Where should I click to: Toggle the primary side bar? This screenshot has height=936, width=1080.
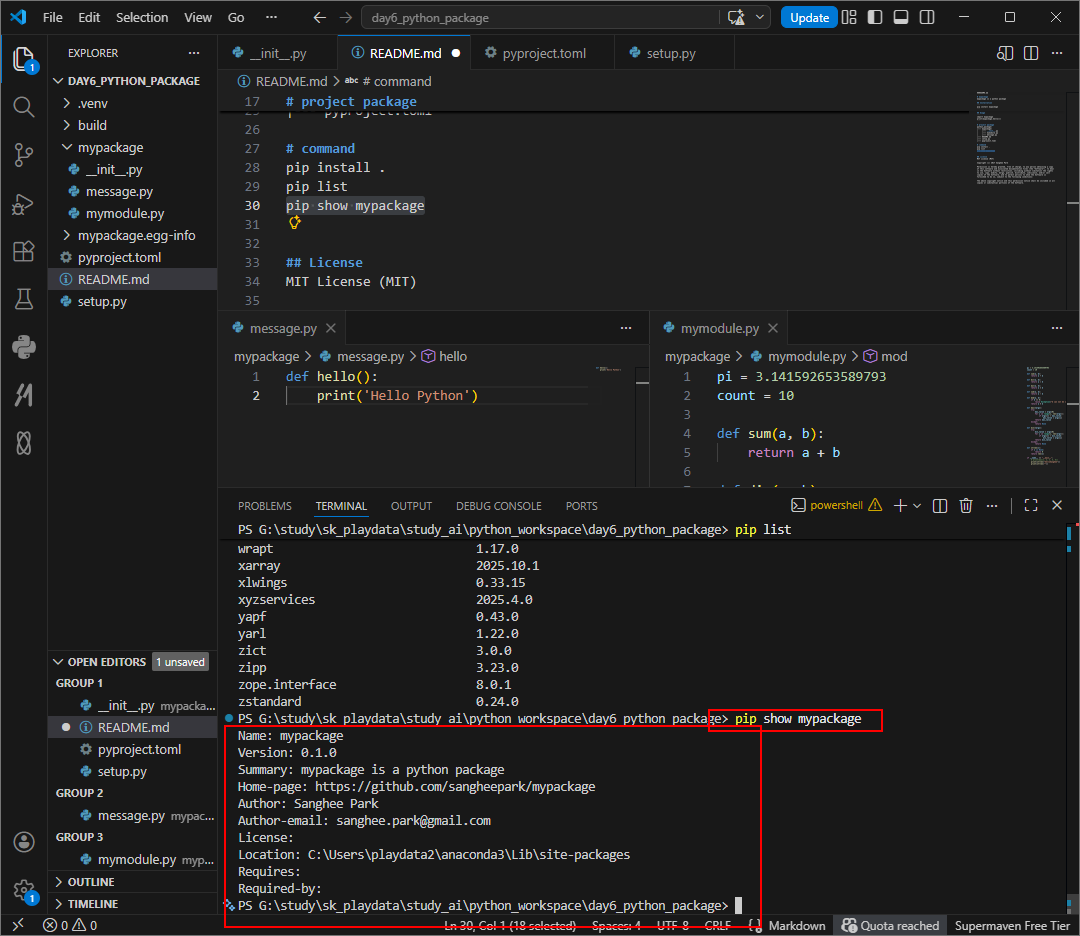coord(875,18)
